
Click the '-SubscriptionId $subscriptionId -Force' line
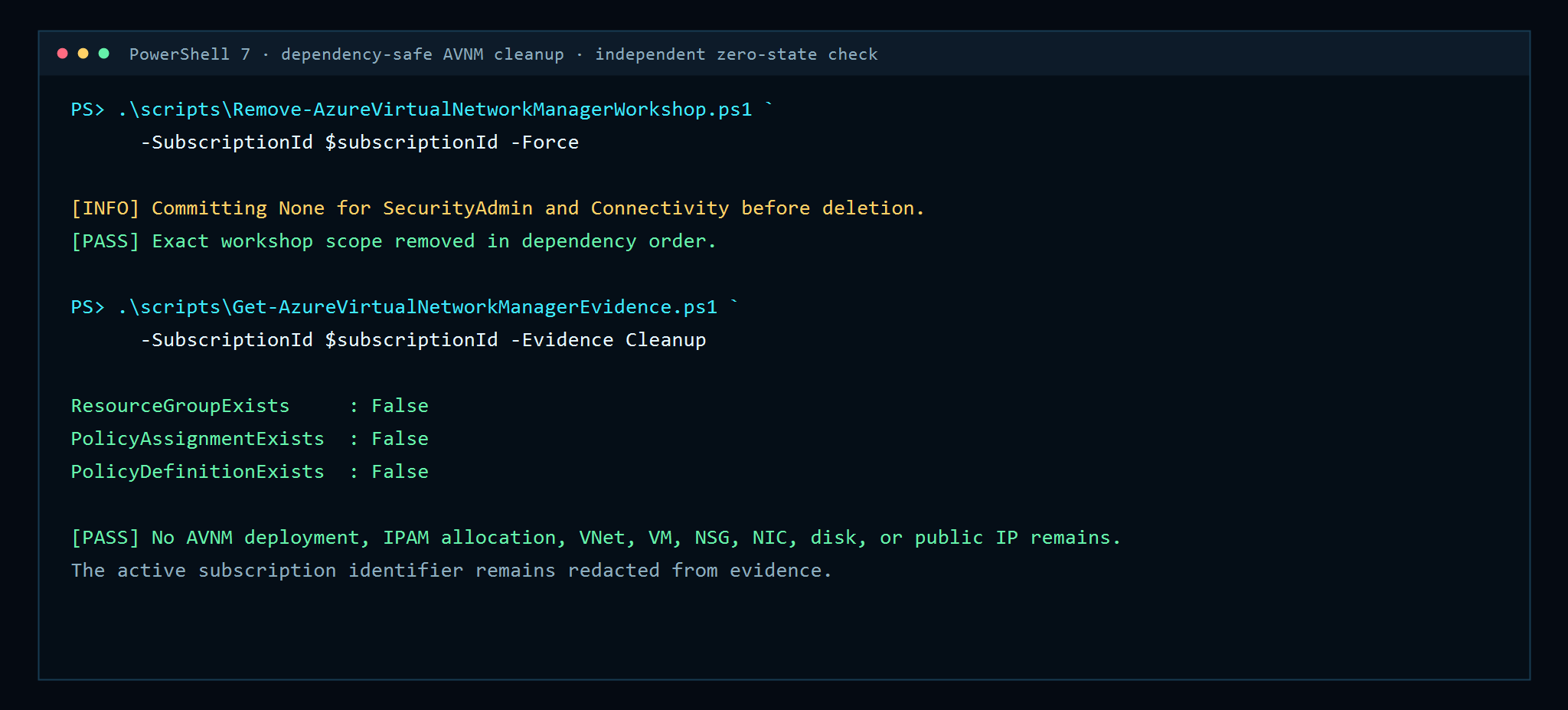coord(360,142)
